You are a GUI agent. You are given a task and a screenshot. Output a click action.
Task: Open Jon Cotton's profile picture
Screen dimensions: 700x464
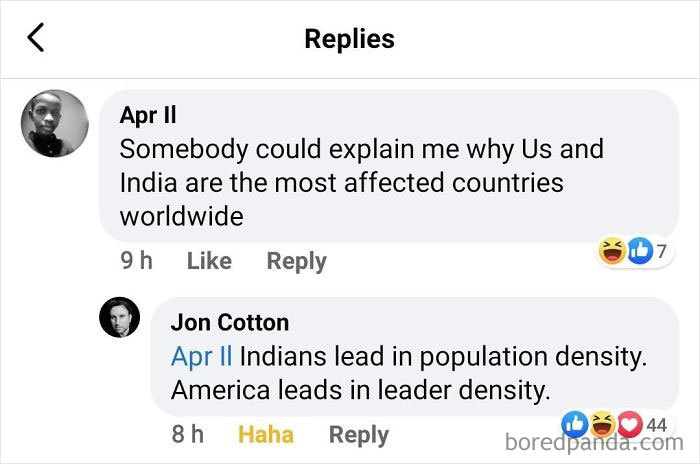click(119, 317)
